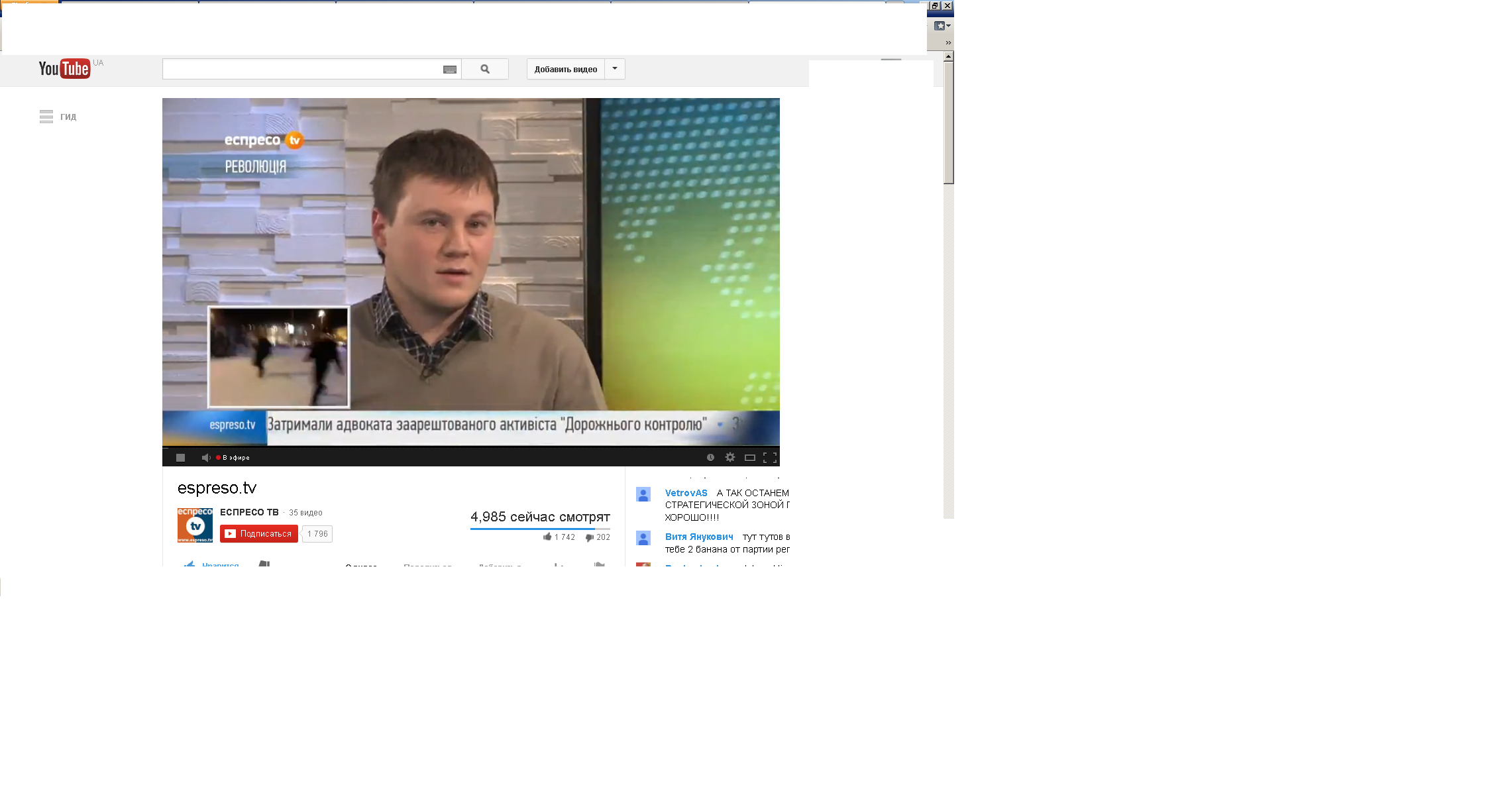
Task: Click the browser bookmarks star icon
Action: pos(940,26)
